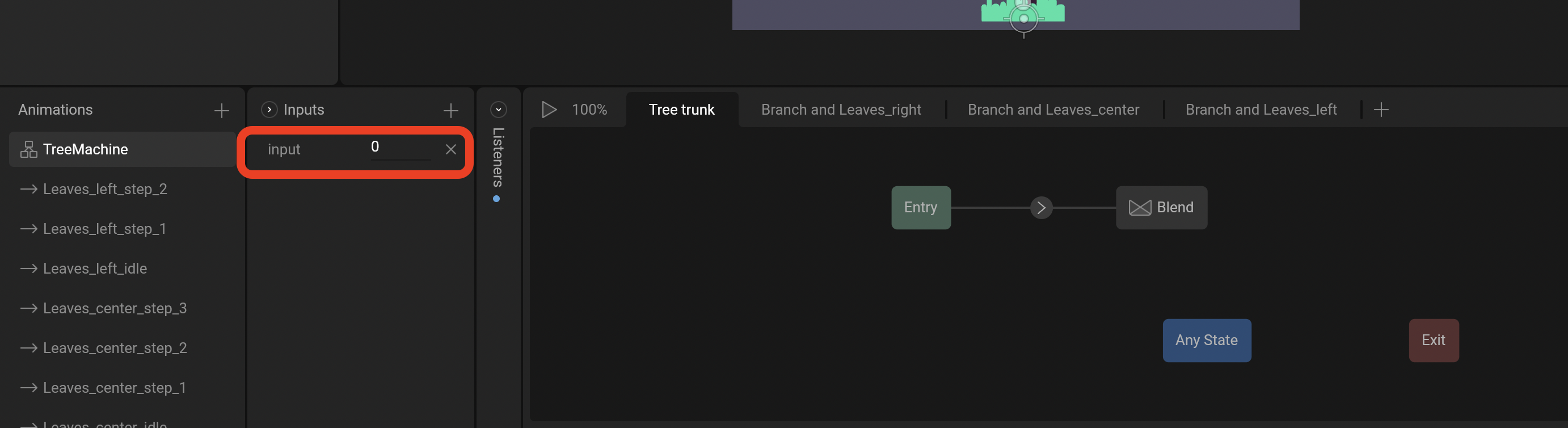
Task: Add a new animation with plus icon
Action: 222,110
